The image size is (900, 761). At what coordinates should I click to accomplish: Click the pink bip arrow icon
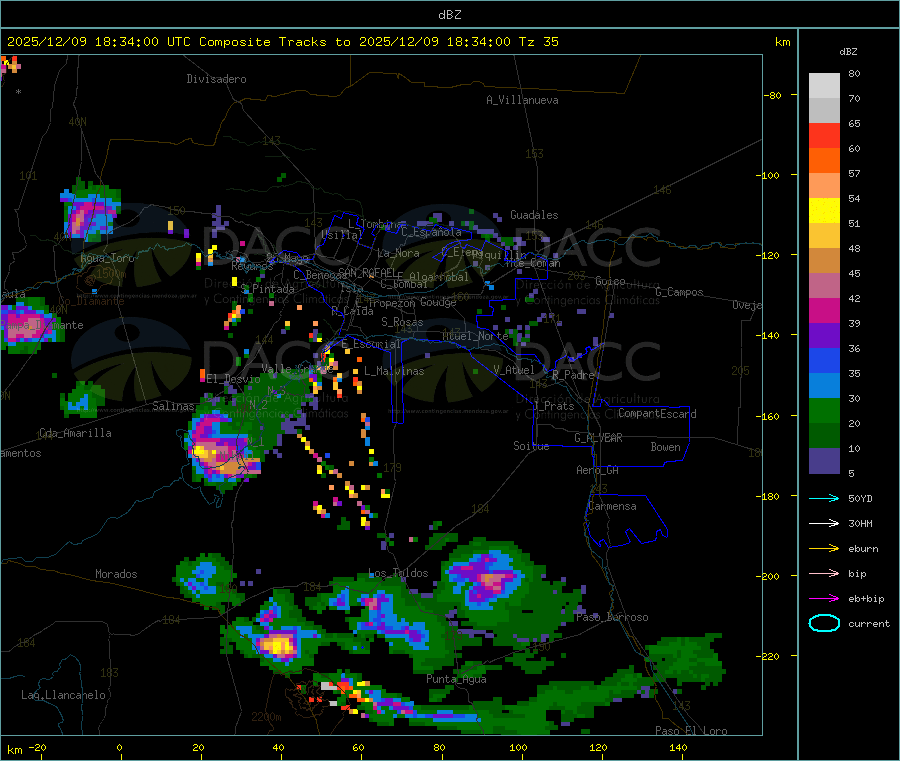click(824, 573)
